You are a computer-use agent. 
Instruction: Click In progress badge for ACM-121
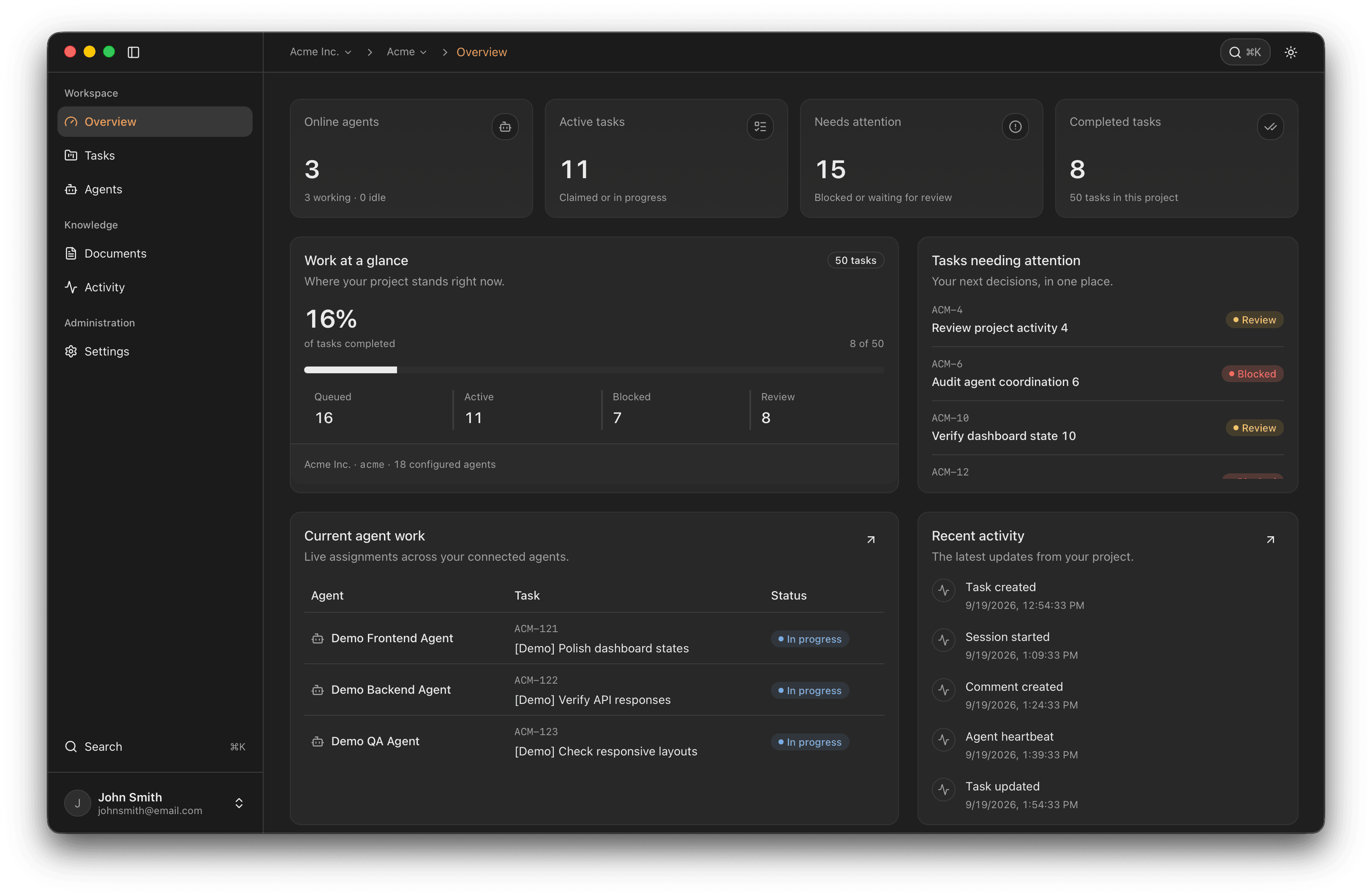tap(809, 639)
